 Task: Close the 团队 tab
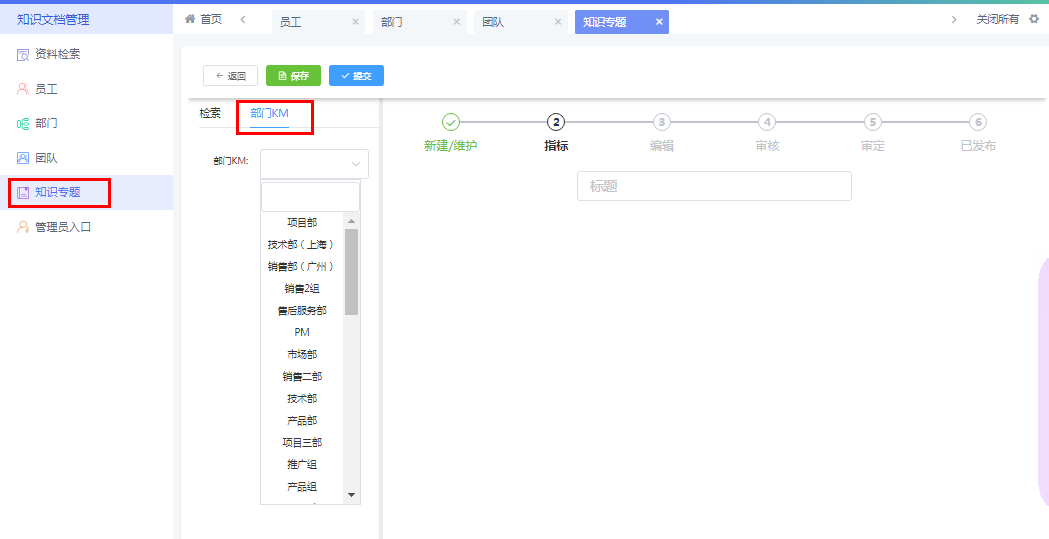[x=558, y=22]
